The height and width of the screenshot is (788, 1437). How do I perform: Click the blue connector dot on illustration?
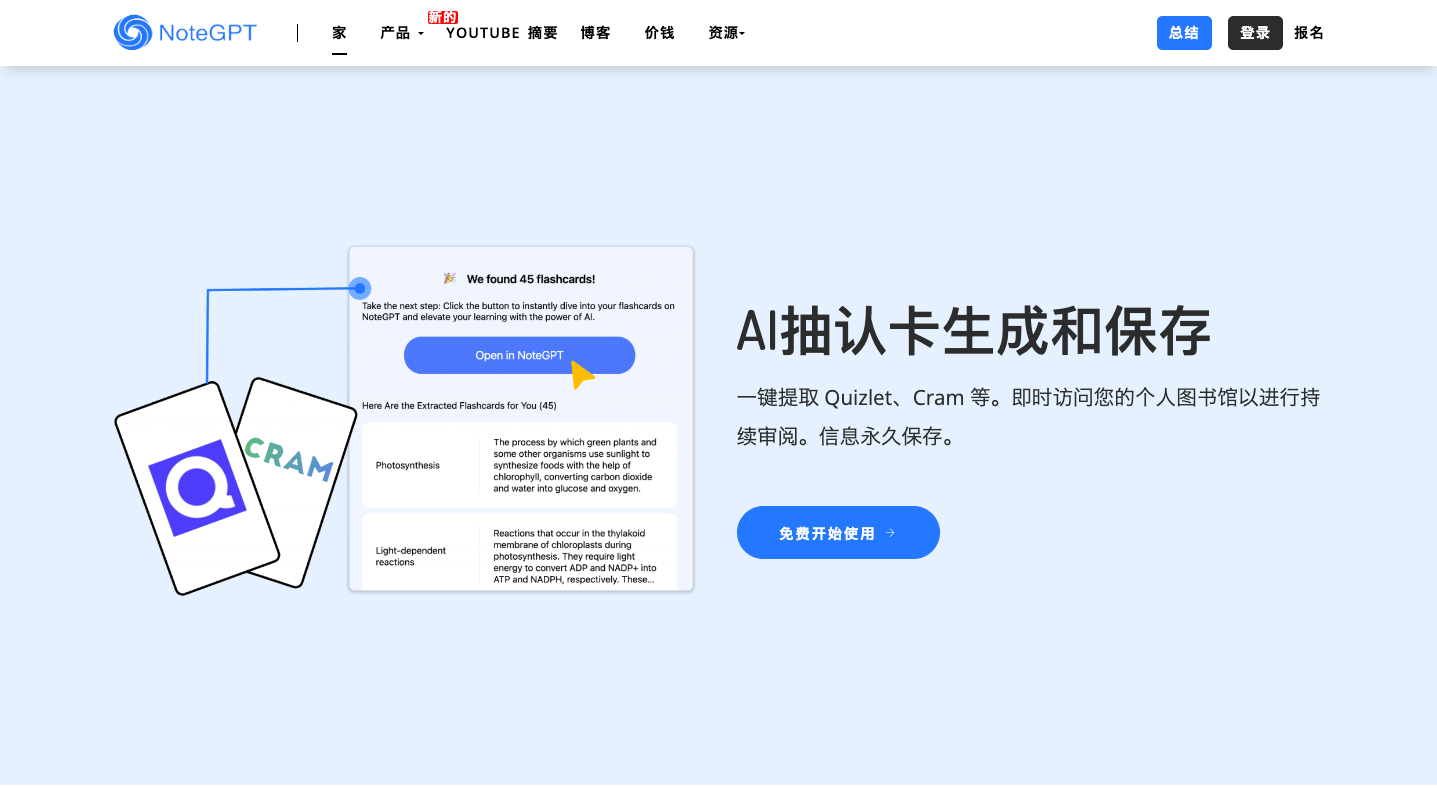[360, 288]
